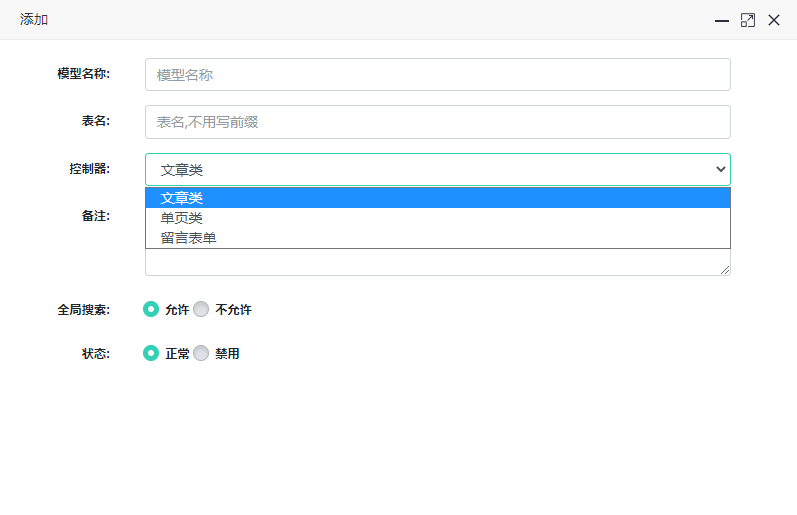Close the 添加 dialog
This screenshot has height=515, width=797.
773,20
